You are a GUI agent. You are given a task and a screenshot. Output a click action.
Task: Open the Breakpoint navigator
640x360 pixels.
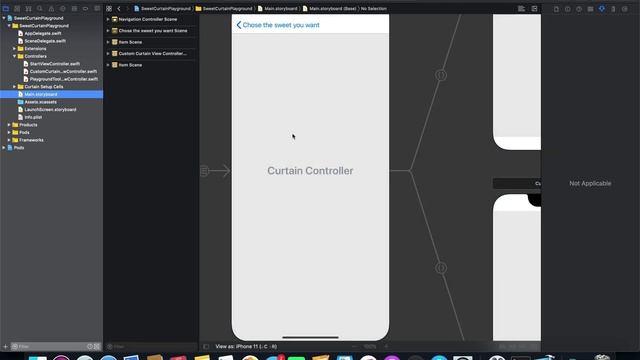point(85,9)
